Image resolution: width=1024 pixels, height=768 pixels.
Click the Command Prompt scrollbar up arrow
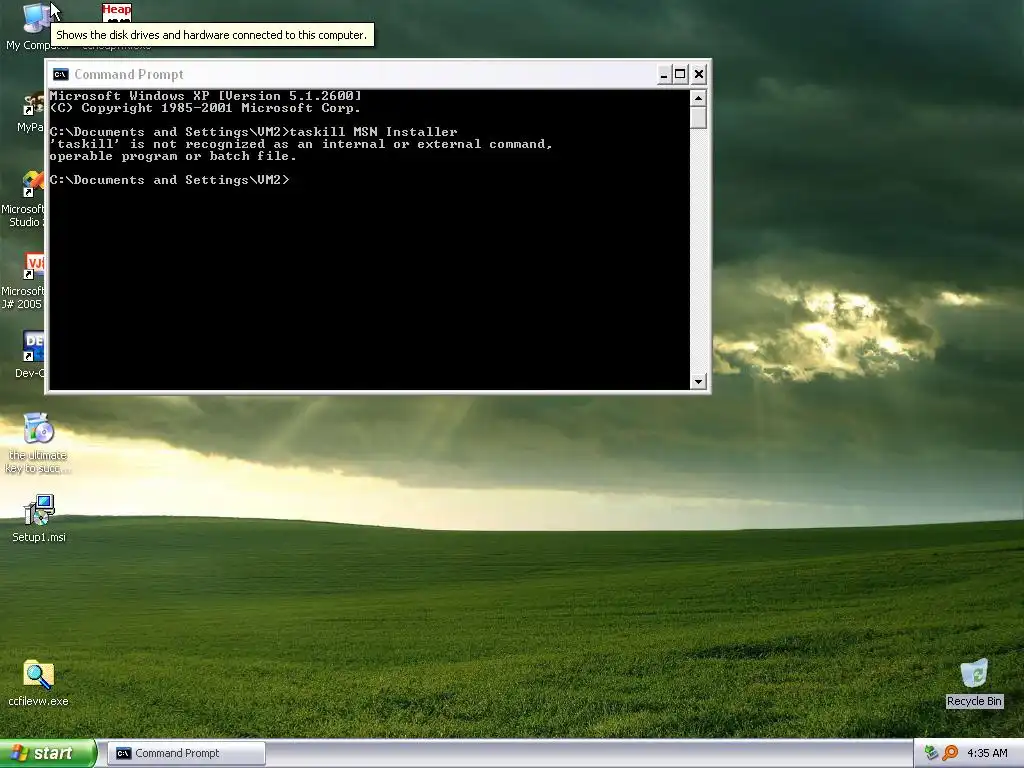point(698,99)
